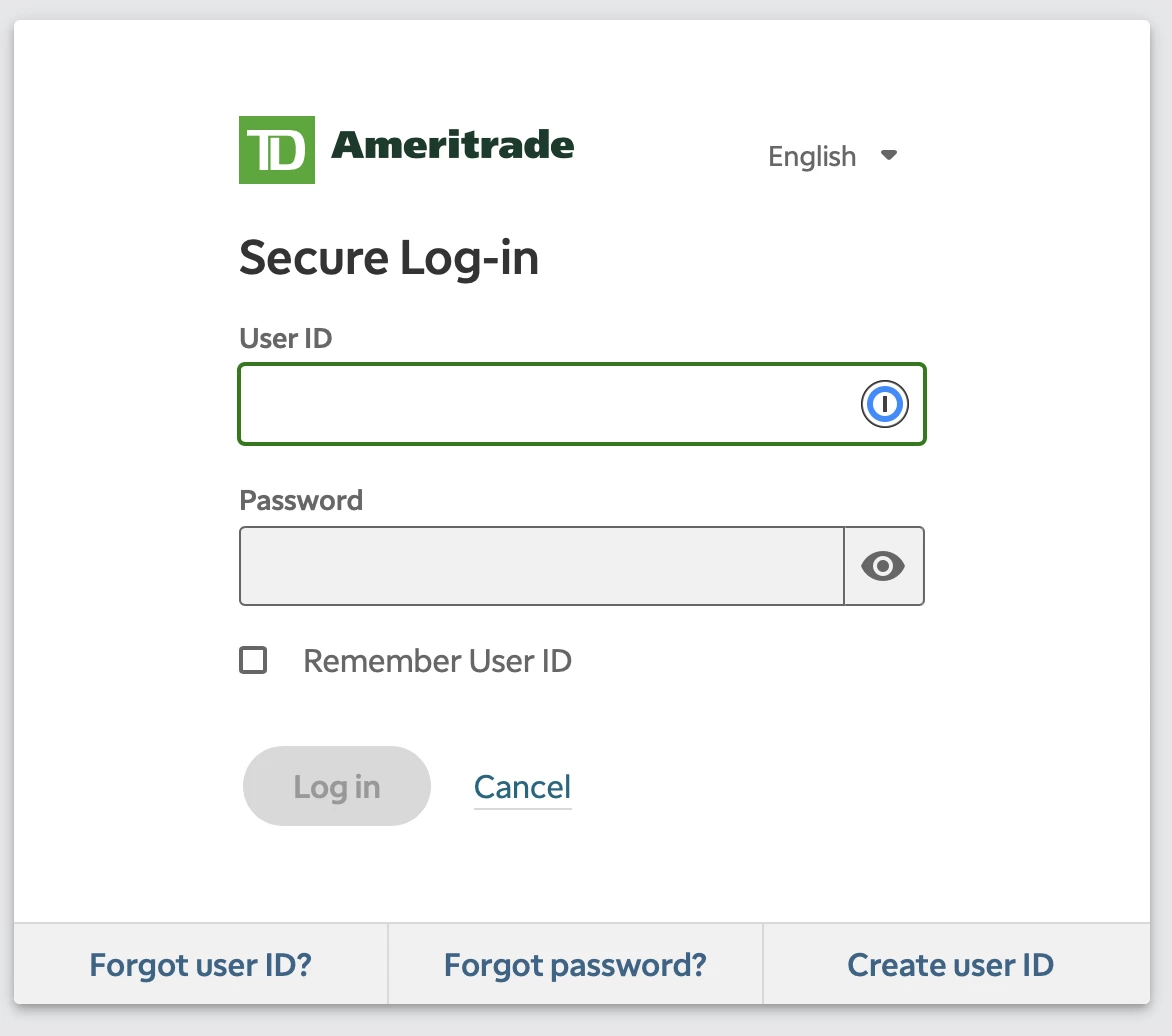Show password using the eye icon
Viewport: 1172px width, 1036px height.
pos(883,566)
